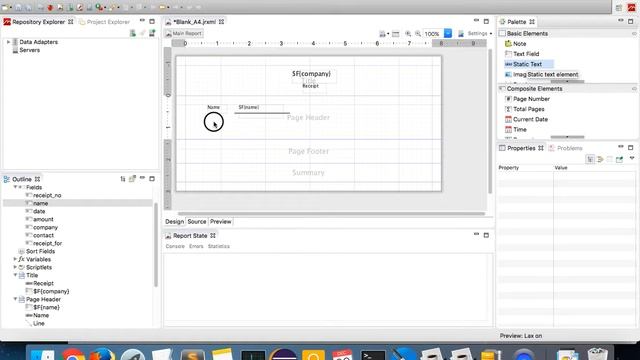Switch to the Project Explorer tab
Image resolution: width=640 pixels, height=360 pixels.
click(x=104, y=22)
